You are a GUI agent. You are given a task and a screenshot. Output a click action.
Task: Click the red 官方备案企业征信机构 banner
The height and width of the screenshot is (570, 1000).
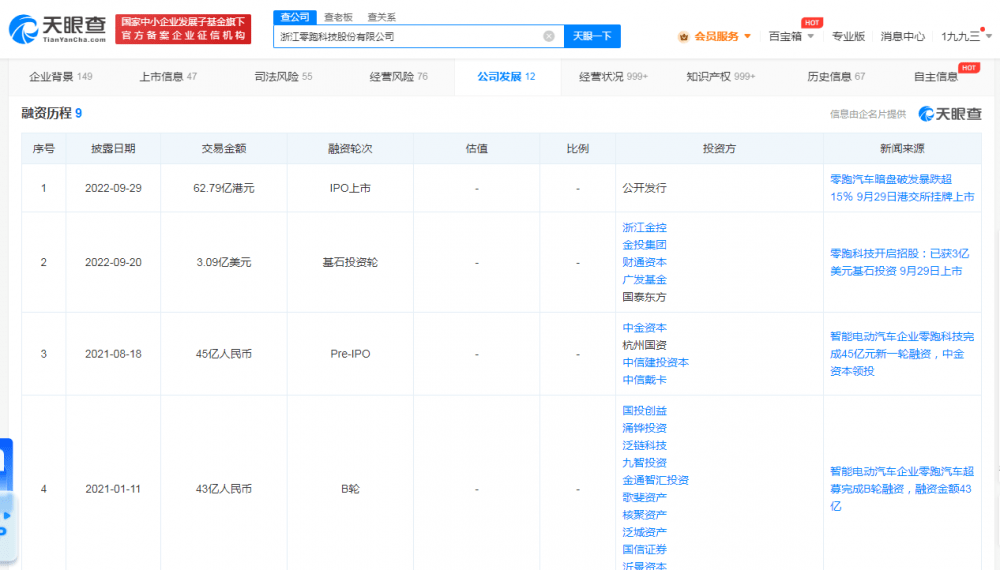(183, 29)
